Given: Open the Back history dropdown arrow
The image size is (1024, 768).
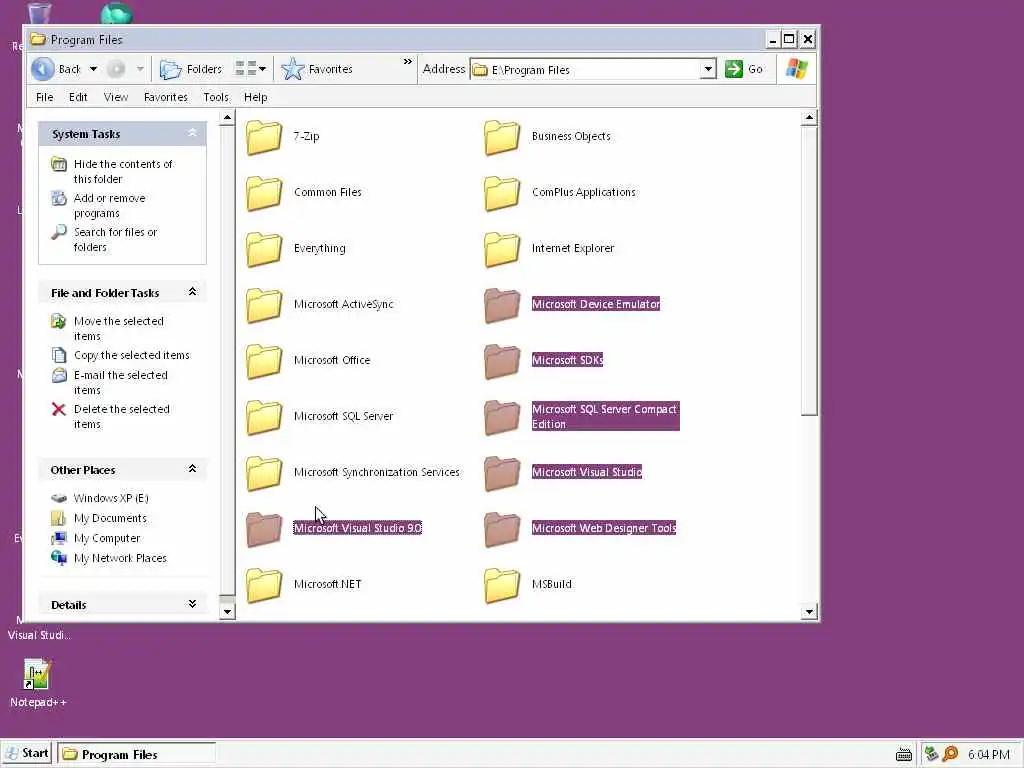Looking at the screenshot, I should click(x=93, y=69).
